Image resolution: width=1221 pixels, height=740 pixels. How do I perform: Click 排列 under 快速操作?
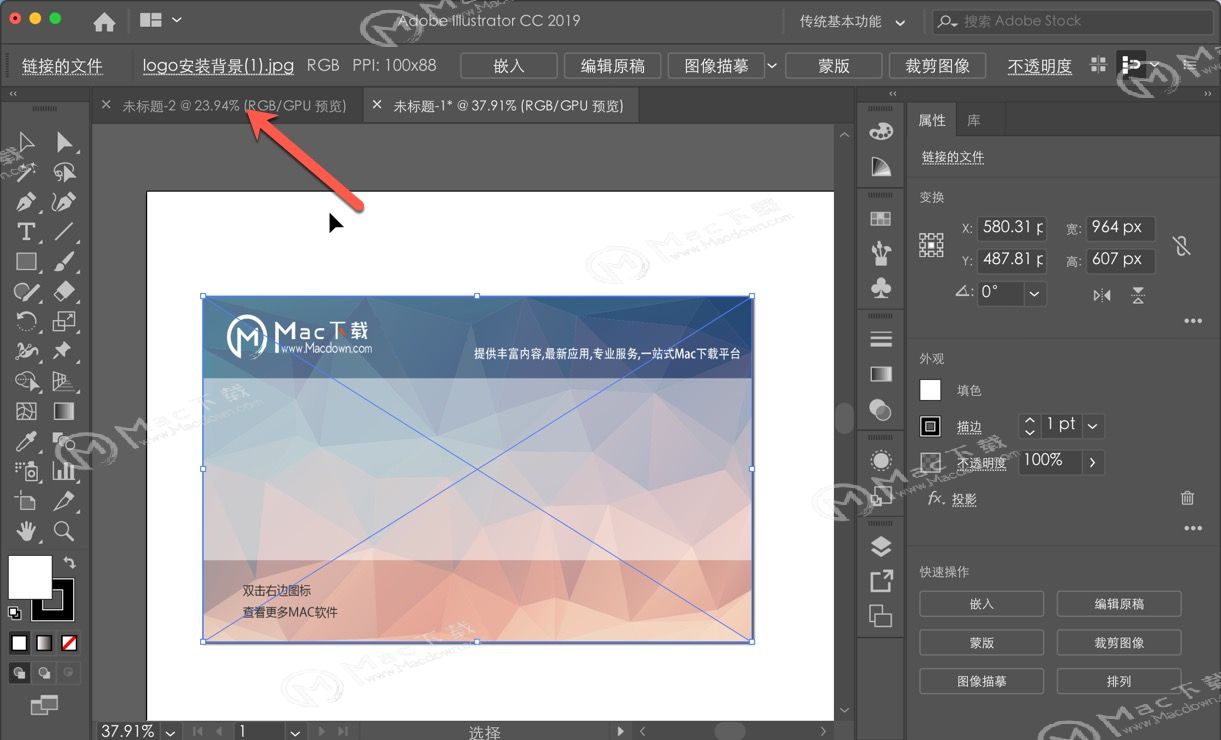click(1119, 681)
